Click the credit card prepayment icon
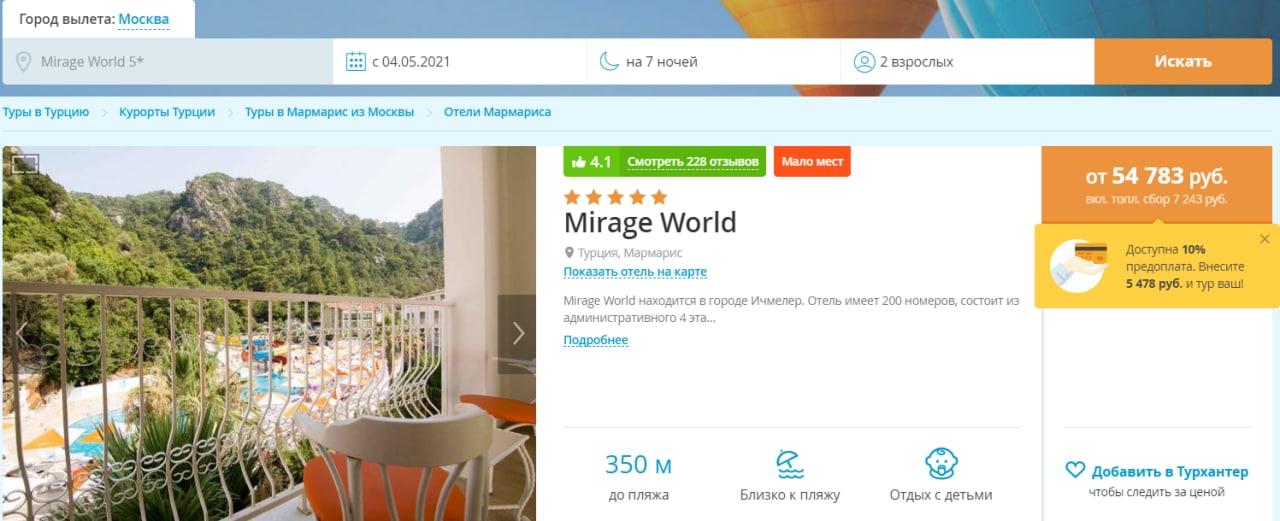The image size is (1280, 521). click(1078, 266)
